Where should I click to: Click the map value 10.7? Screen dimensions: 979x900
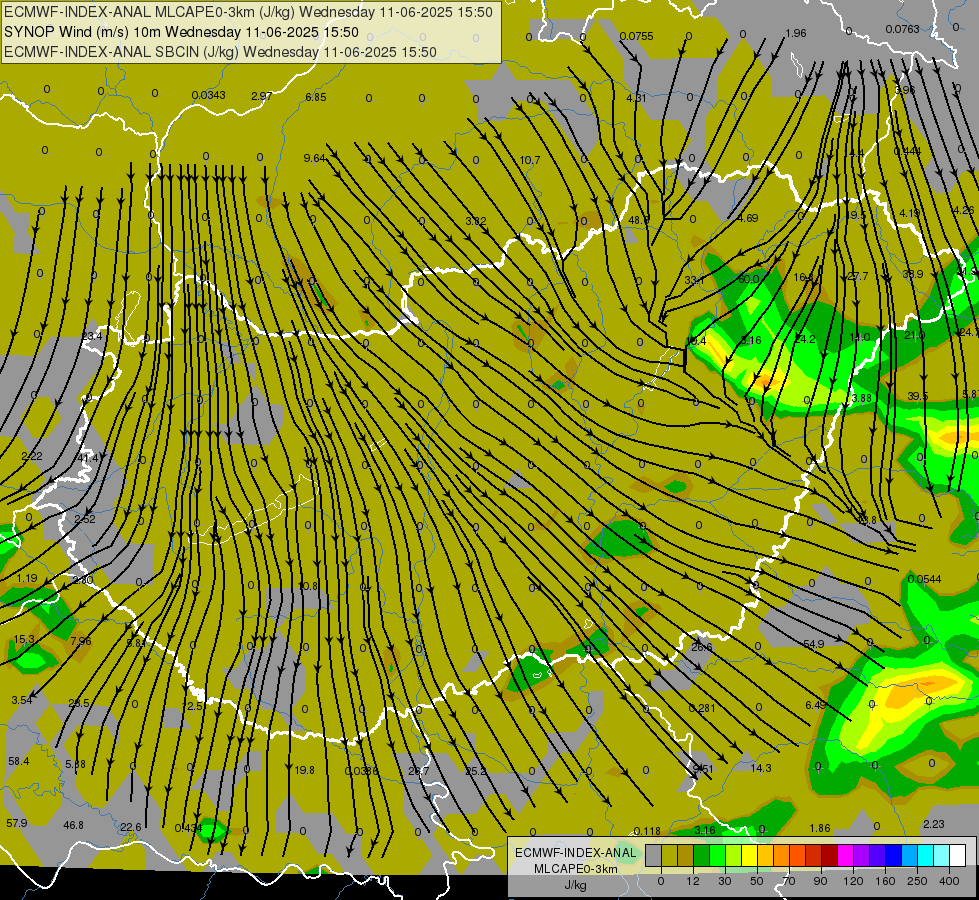point(529,161)
